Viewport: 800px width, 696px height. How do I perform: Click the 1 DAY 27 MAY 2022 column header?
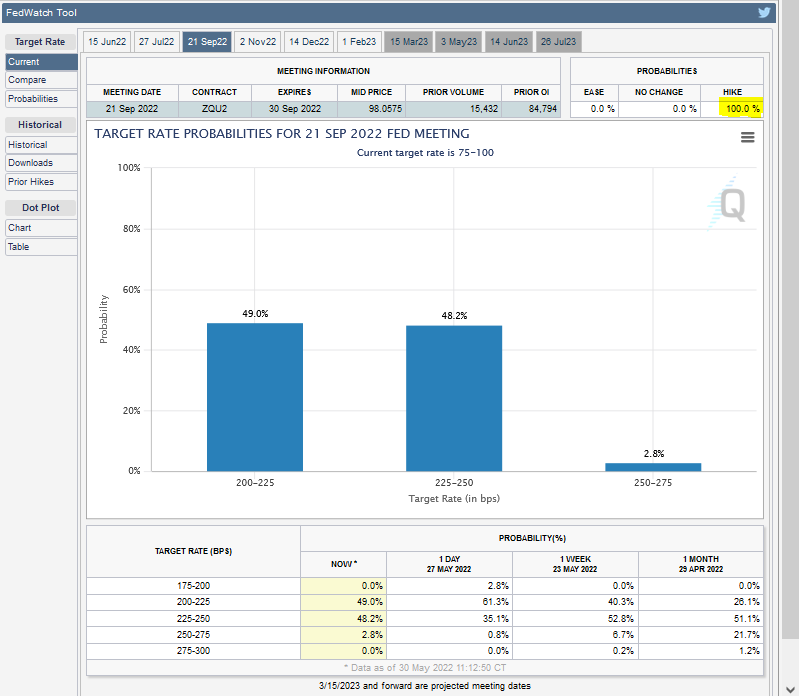click(449, 564)
